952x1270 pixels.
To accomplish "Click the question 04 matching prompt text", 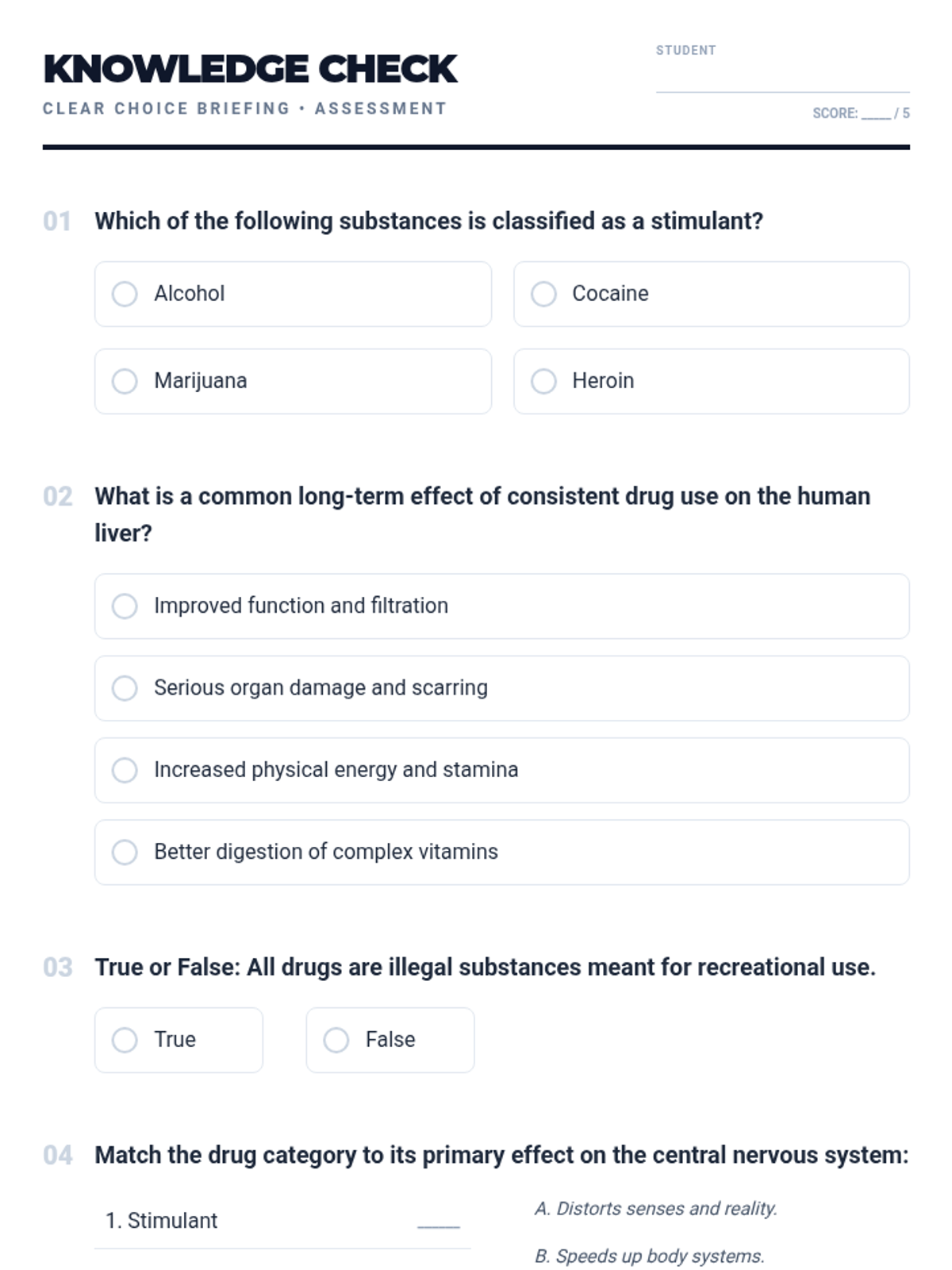I will [501, 1155].
